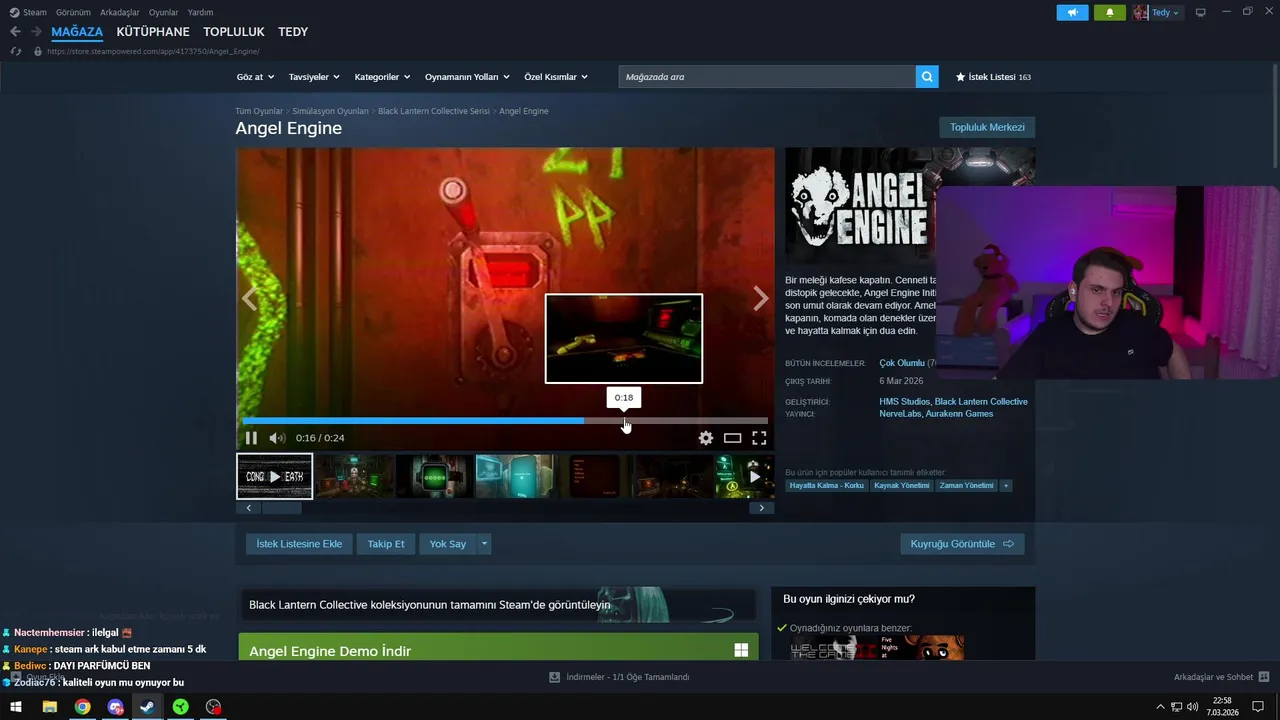Select the first trailer thumbnail

coord(274,476)
